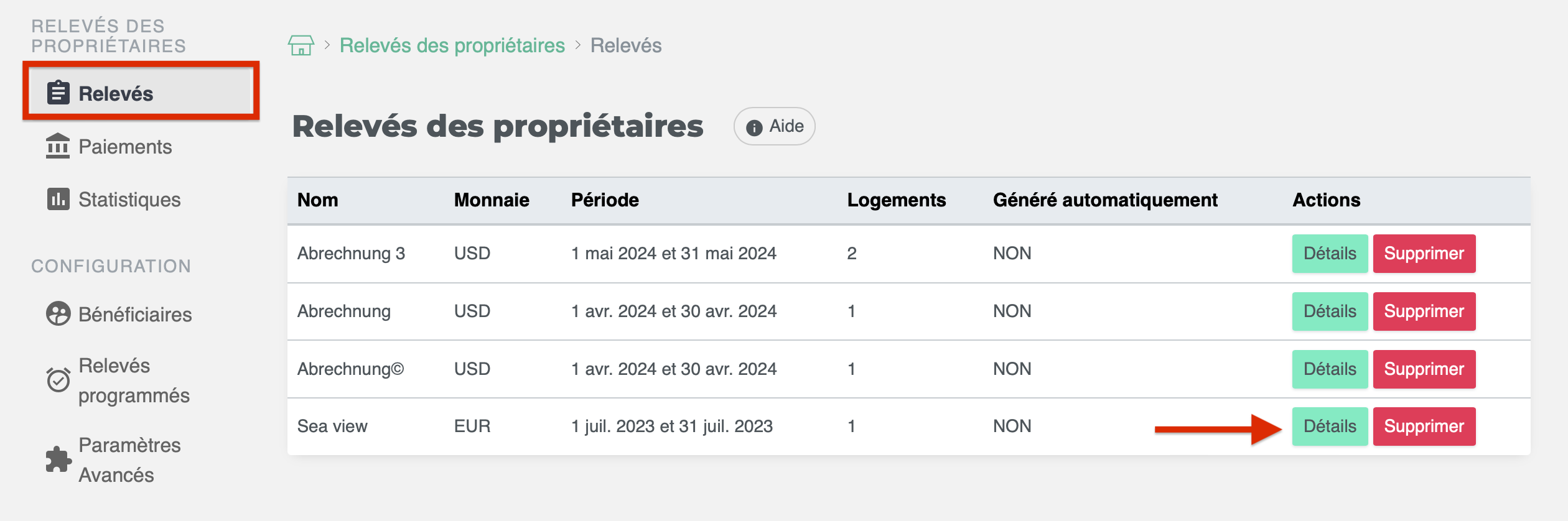
Task: Click the Statistiques chart icon
Action: [x=58, y=199]
